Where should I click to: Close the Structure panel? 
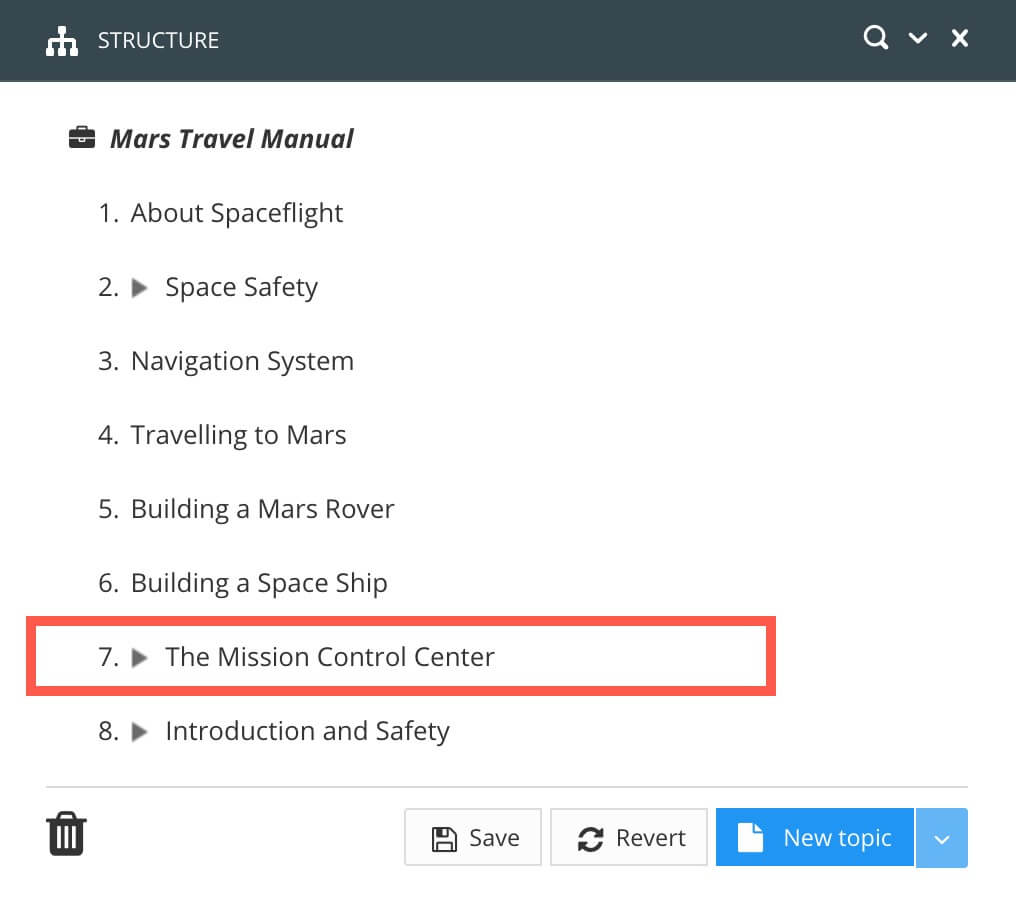pyautogui.click(x=959, y=39)
